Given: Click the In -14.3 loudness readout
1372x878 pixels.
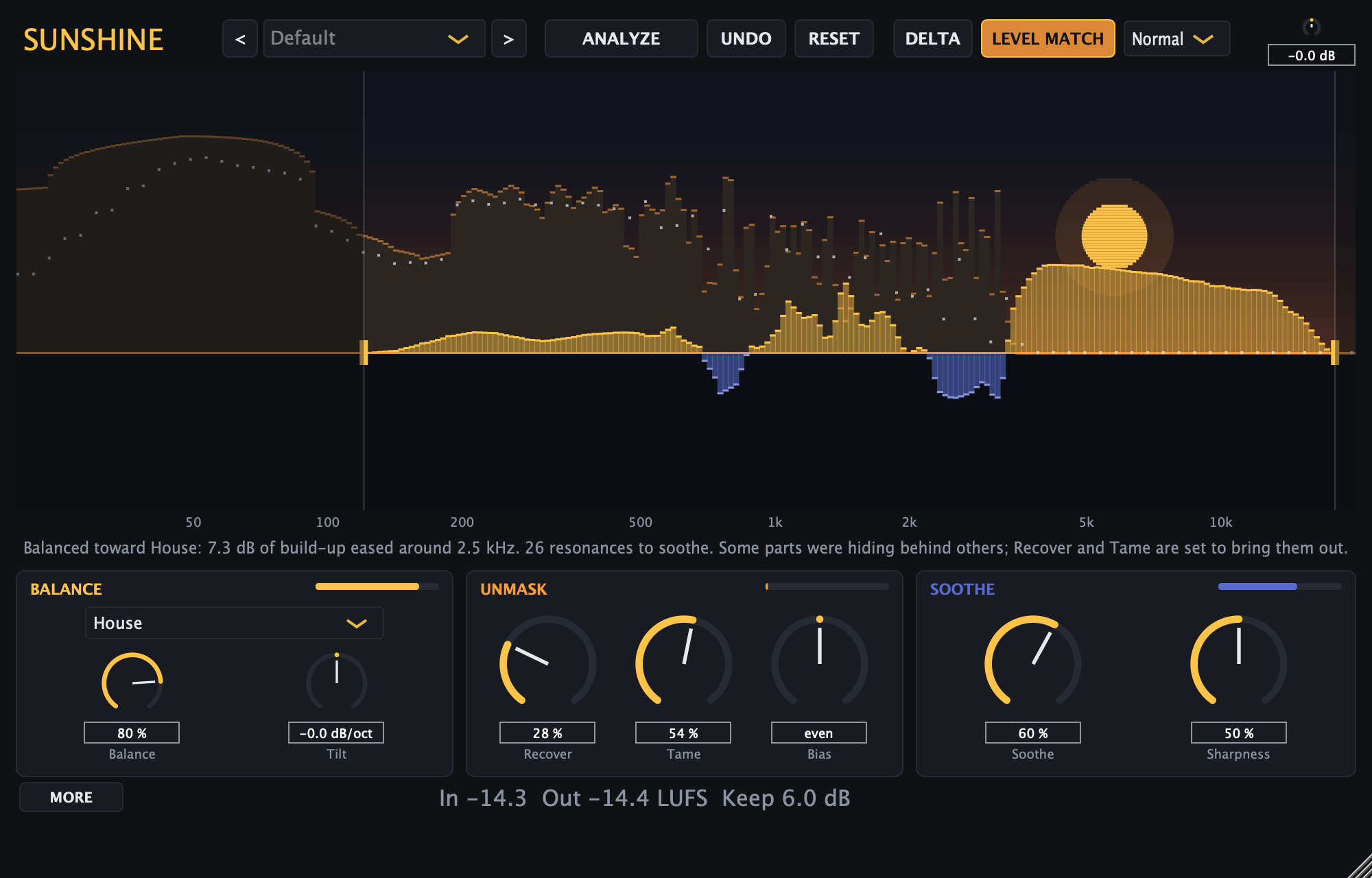Looking at the screenshot, I should [483, 798].
